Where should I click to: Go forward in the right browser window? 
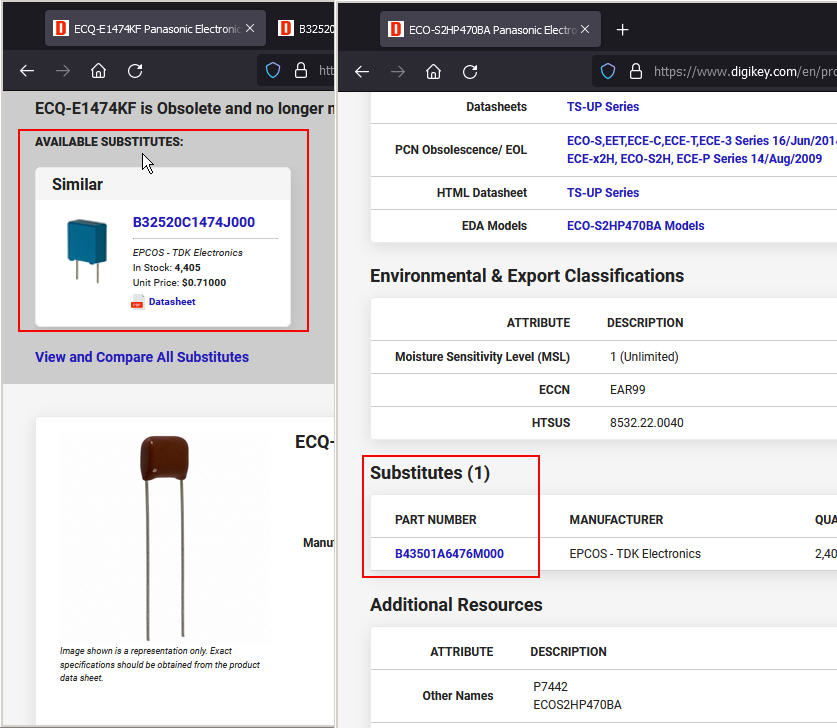[398, 72]
